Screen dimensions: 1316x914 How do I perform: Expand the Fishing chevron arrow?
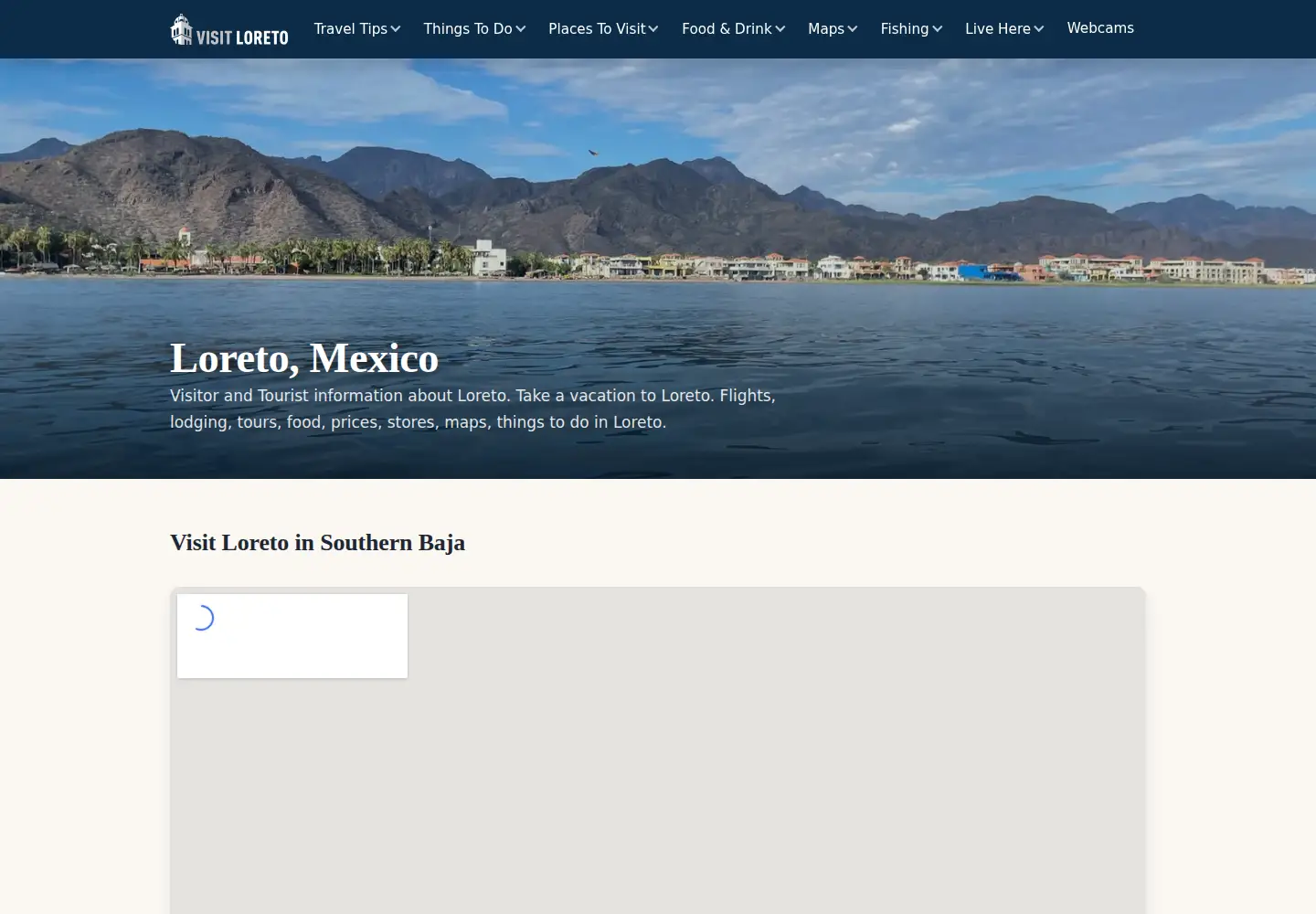[938, 29]
